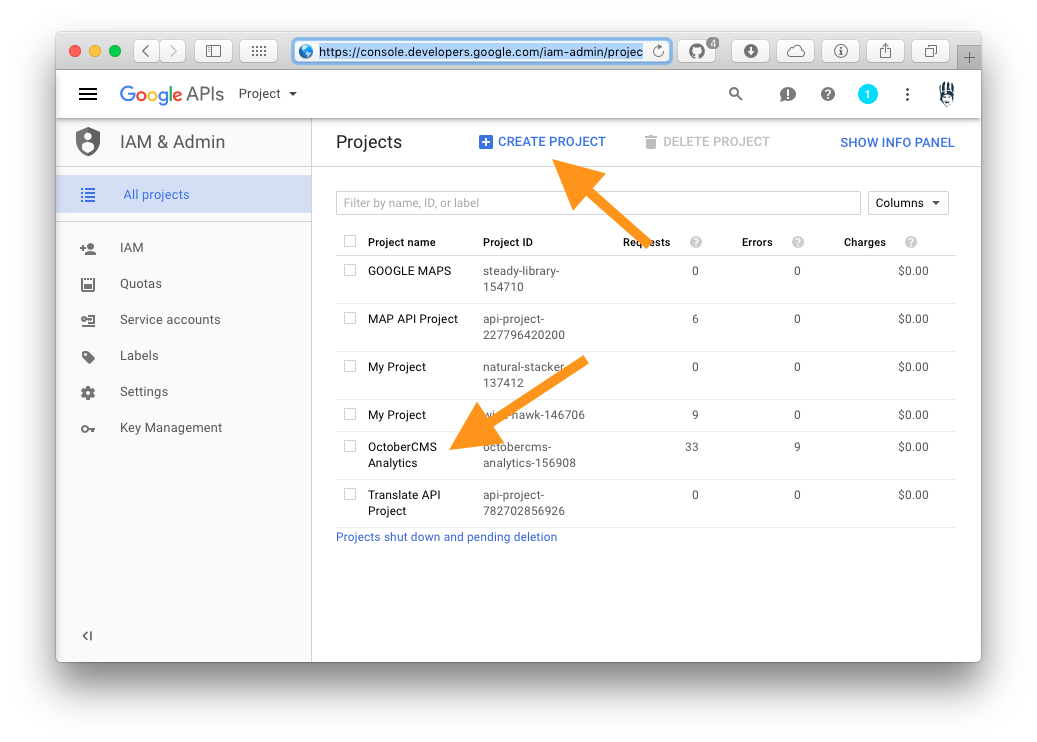This screenshot has height=742, width=1037.
Task: Go back in Safari history
Action: (146, 51)
